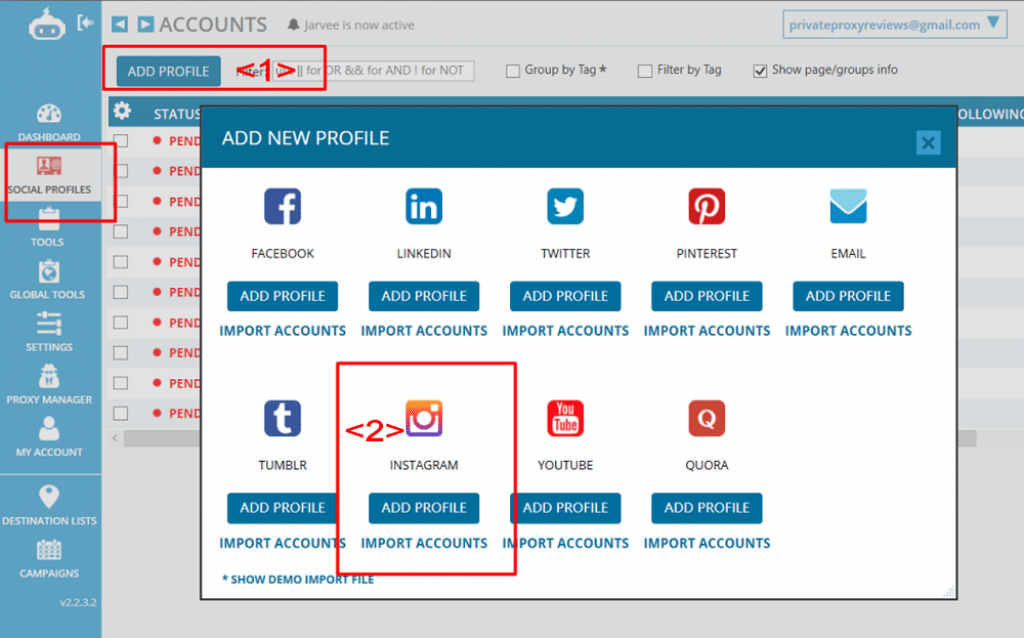Viewport: 1024px width, 638px height.
Task: Import accounts for Facebook
Action: [283, 331]
